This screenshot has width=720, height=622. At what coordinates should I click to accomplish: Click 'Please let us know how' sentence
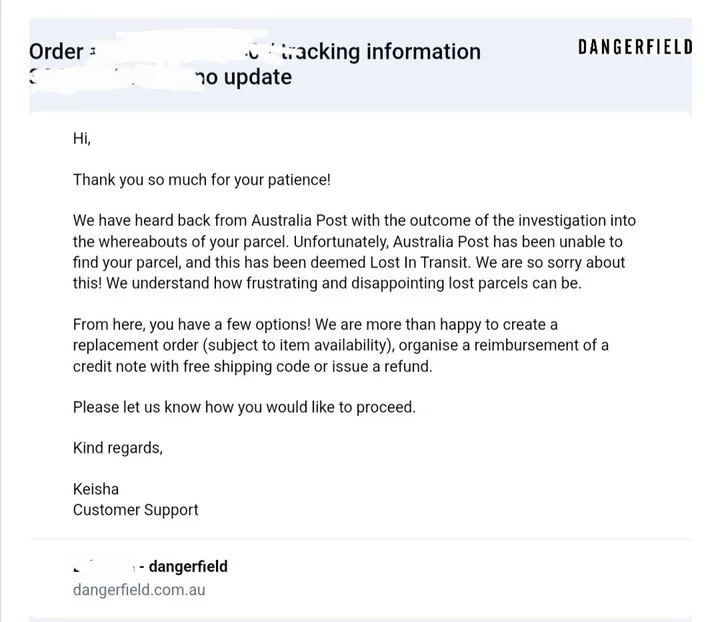(160, 408)
